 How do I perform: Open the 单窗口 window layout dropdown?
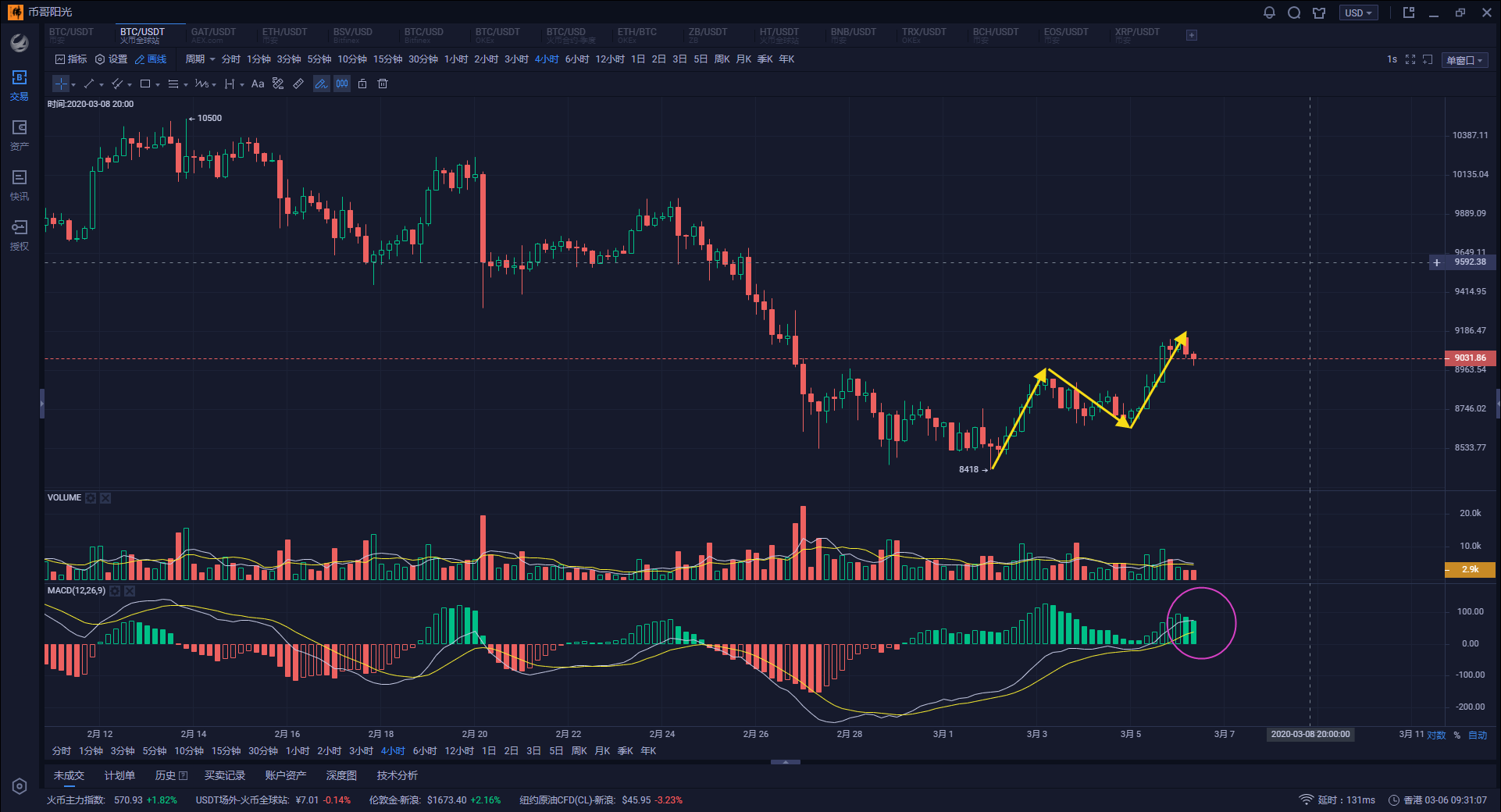click(1464, 60)
